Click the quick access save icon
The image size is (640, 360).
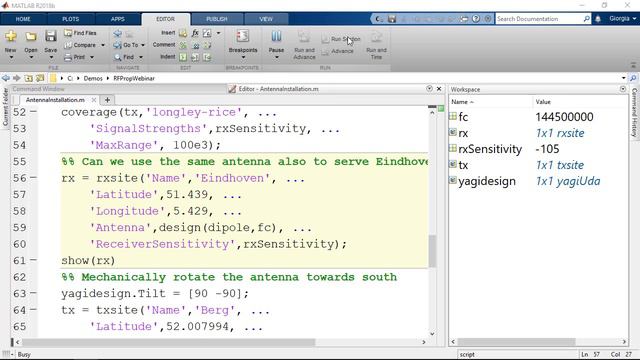coord(392,19)
